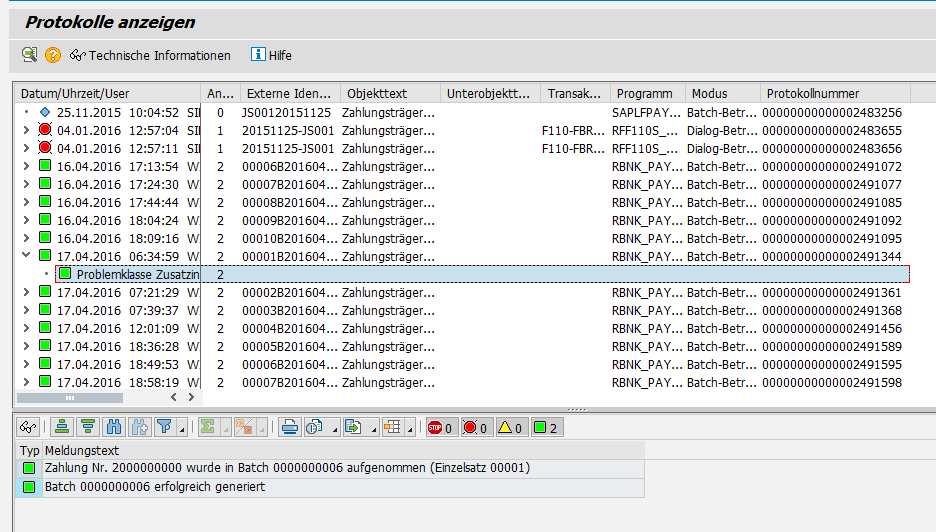The height and width of the screenshot is (532, 936).
Task: Click the Hilfe button
Action: (271, 55)
